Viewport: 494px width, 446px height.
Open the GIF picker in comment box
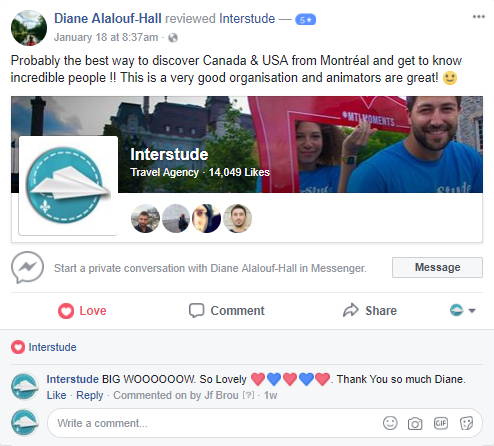click(x=441, y=423)
